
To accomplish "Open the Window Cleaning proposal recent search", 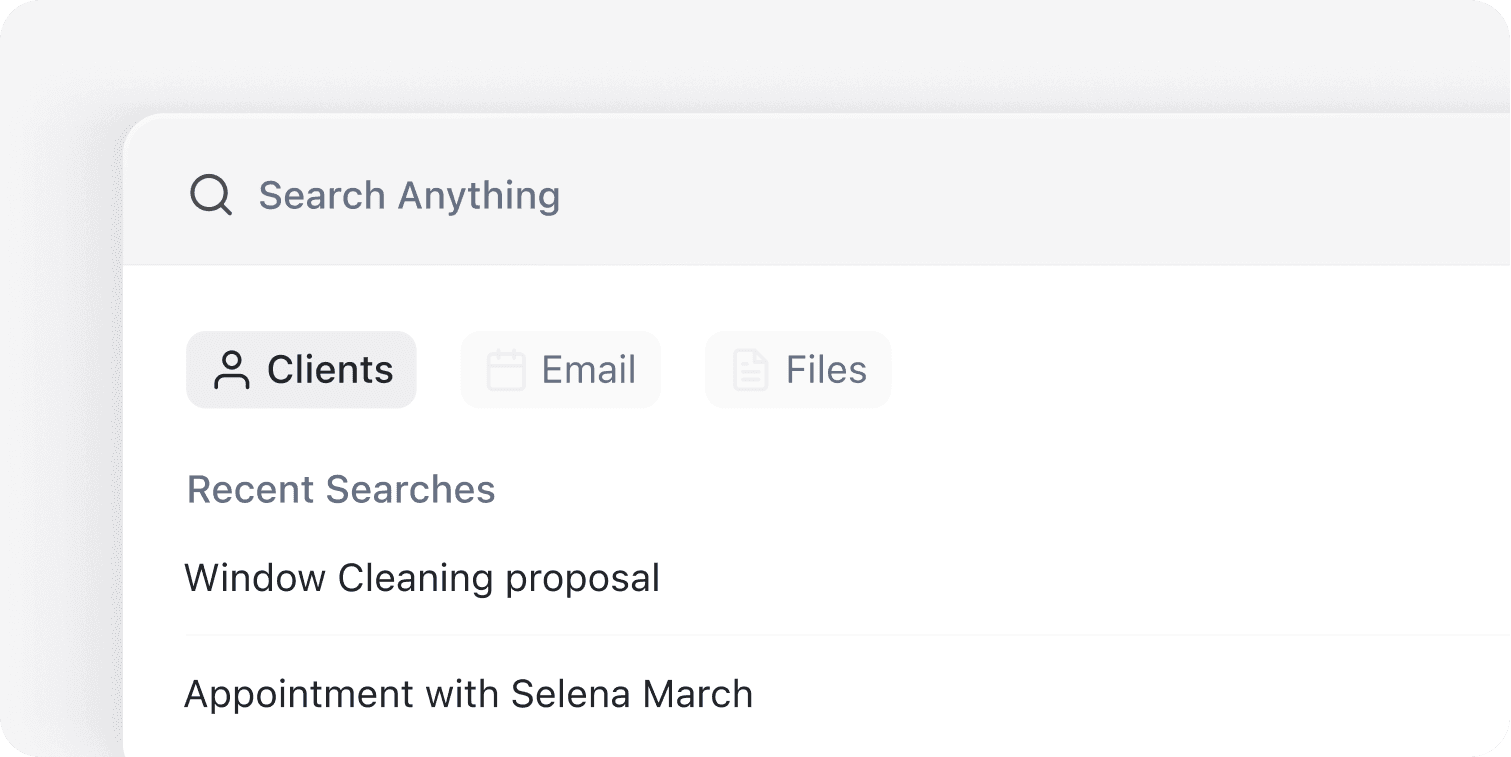I will pyautogui.click(x=421, y=578).
